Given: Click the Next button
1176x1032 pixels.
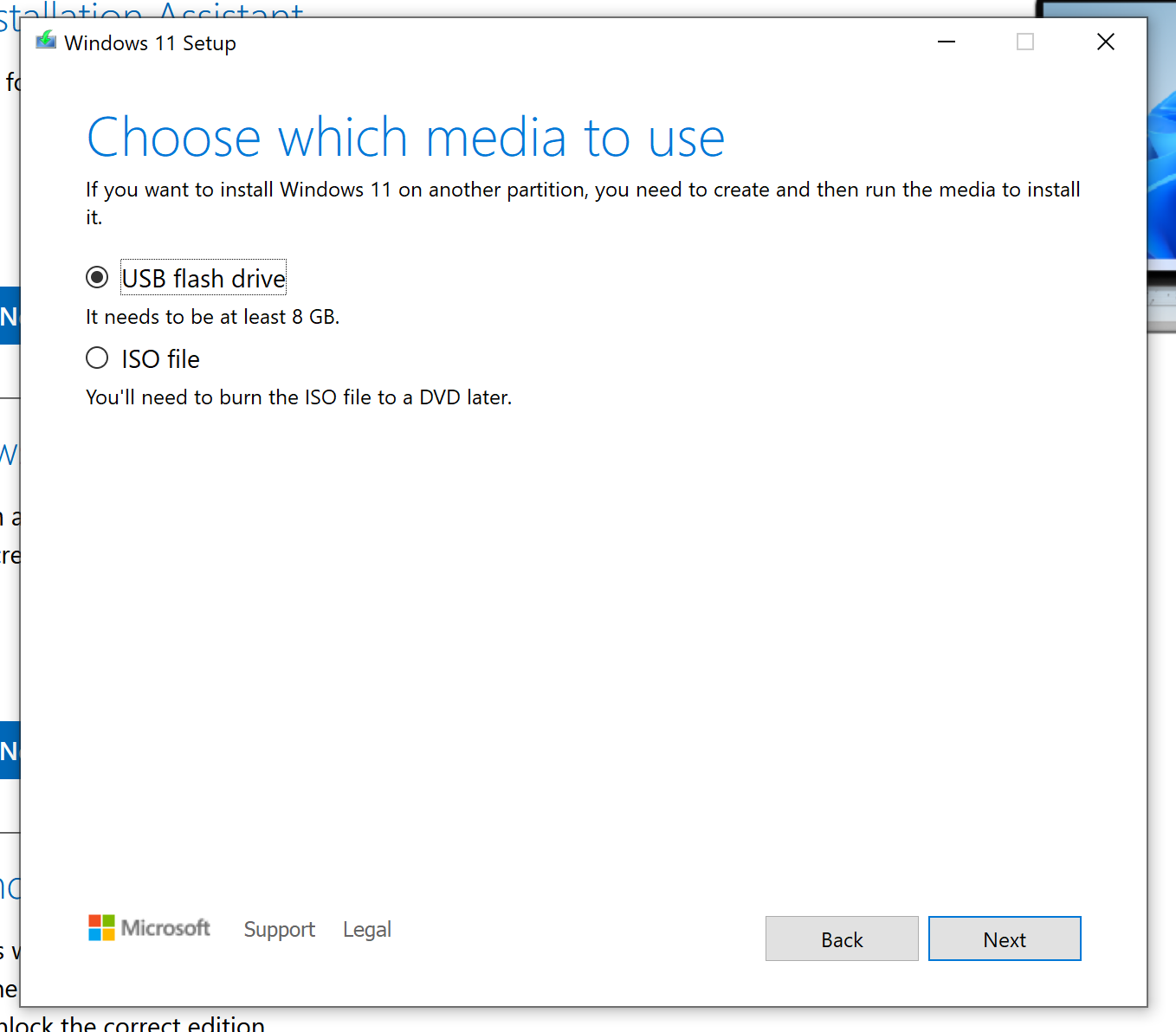Looking at the screenshot, I should [x=1005, y=938].
